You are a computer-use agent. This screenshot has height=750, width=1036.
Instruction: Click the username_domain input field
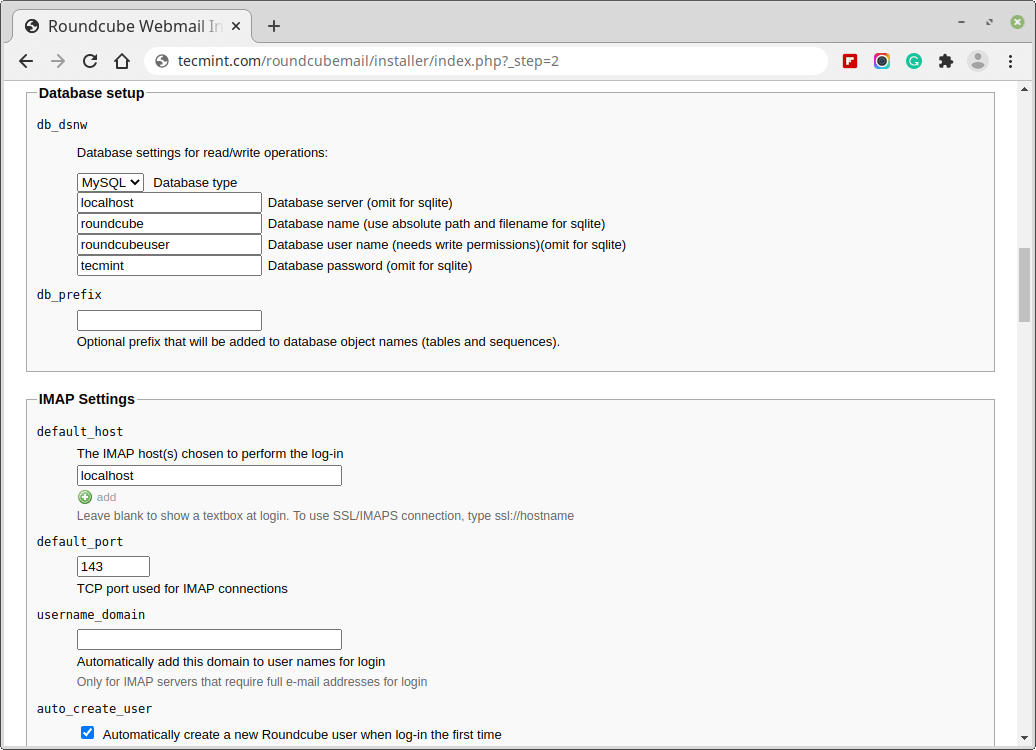pos(209,640)
